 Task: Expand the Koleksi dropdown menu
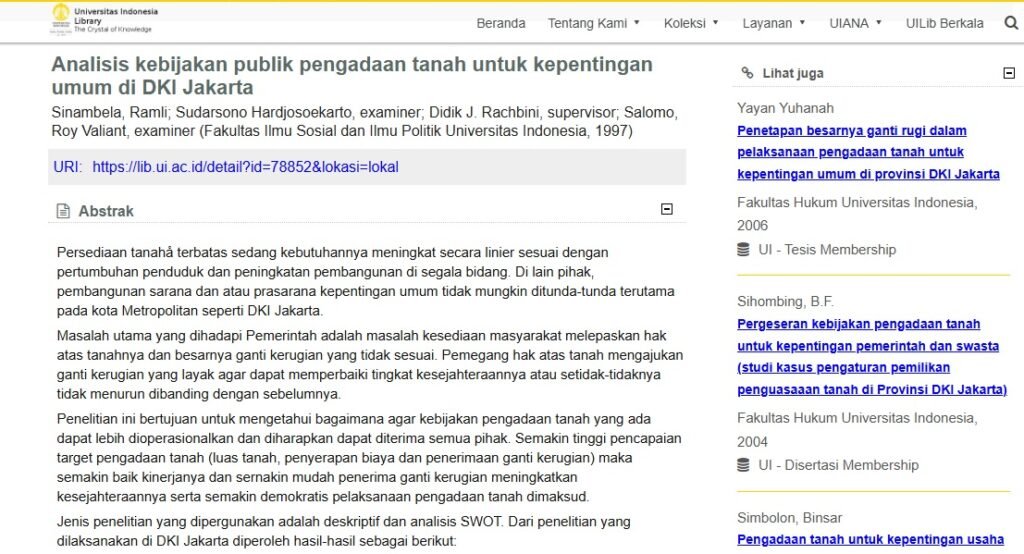691,23
